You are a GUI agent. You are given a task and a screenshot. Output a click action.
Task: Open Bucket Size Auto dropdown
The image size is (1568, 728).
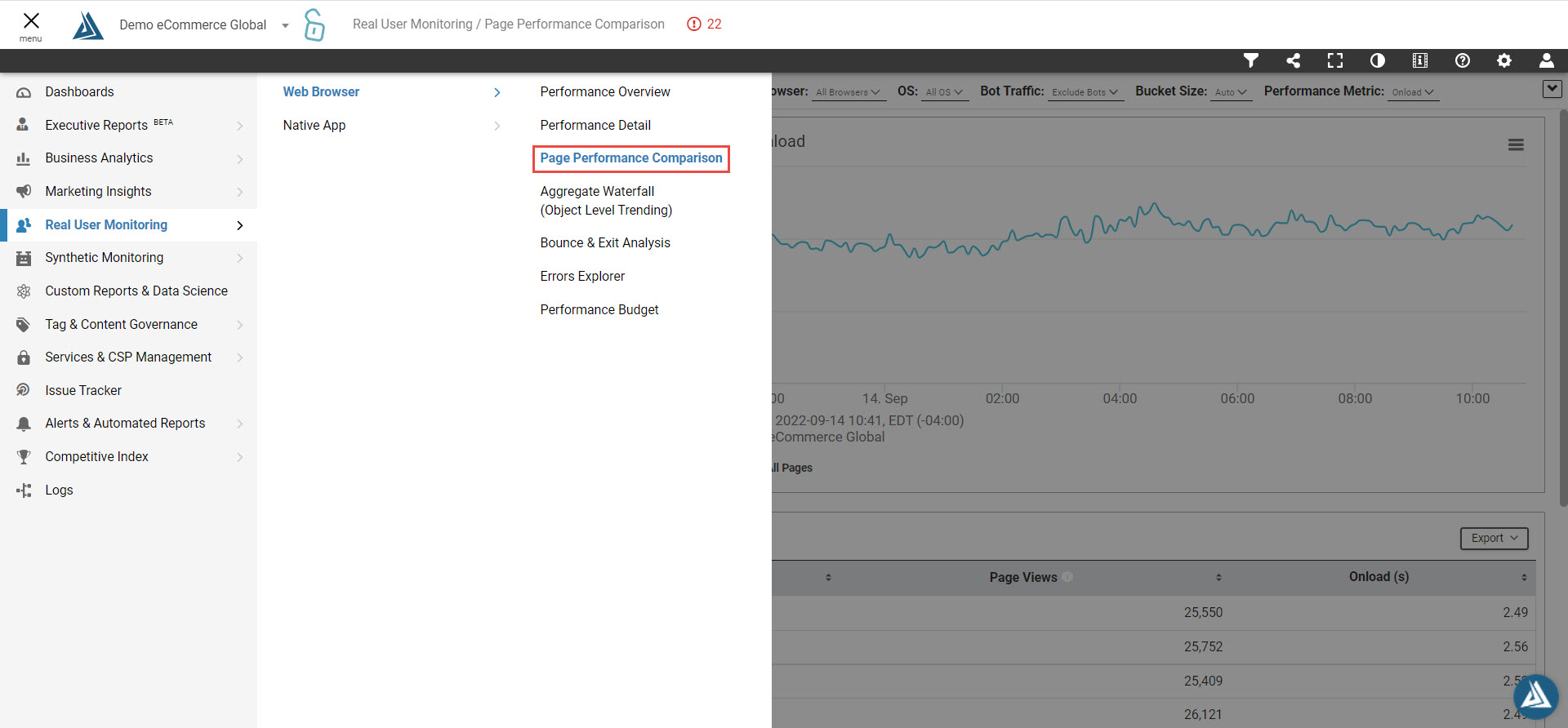tap(1232, 92)
